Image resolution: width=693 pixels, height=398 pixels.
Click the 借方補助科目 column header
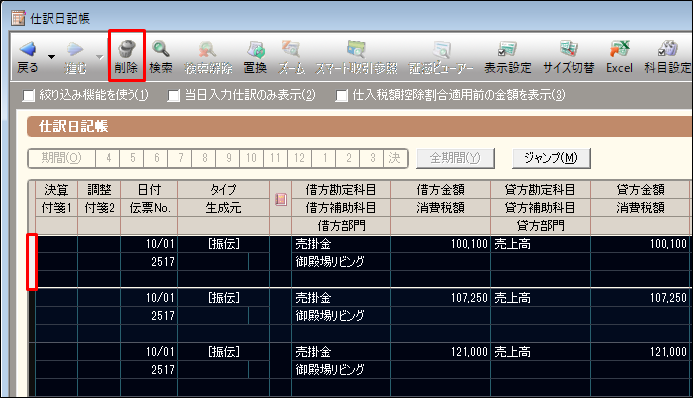(341, 208)
